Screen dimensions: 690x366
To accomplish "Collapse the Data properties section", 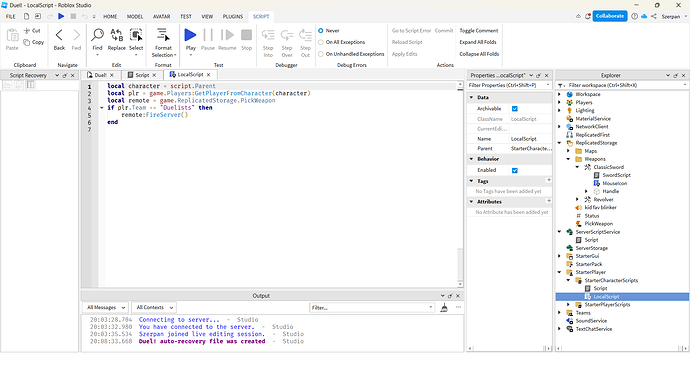I will coord(471,97).
